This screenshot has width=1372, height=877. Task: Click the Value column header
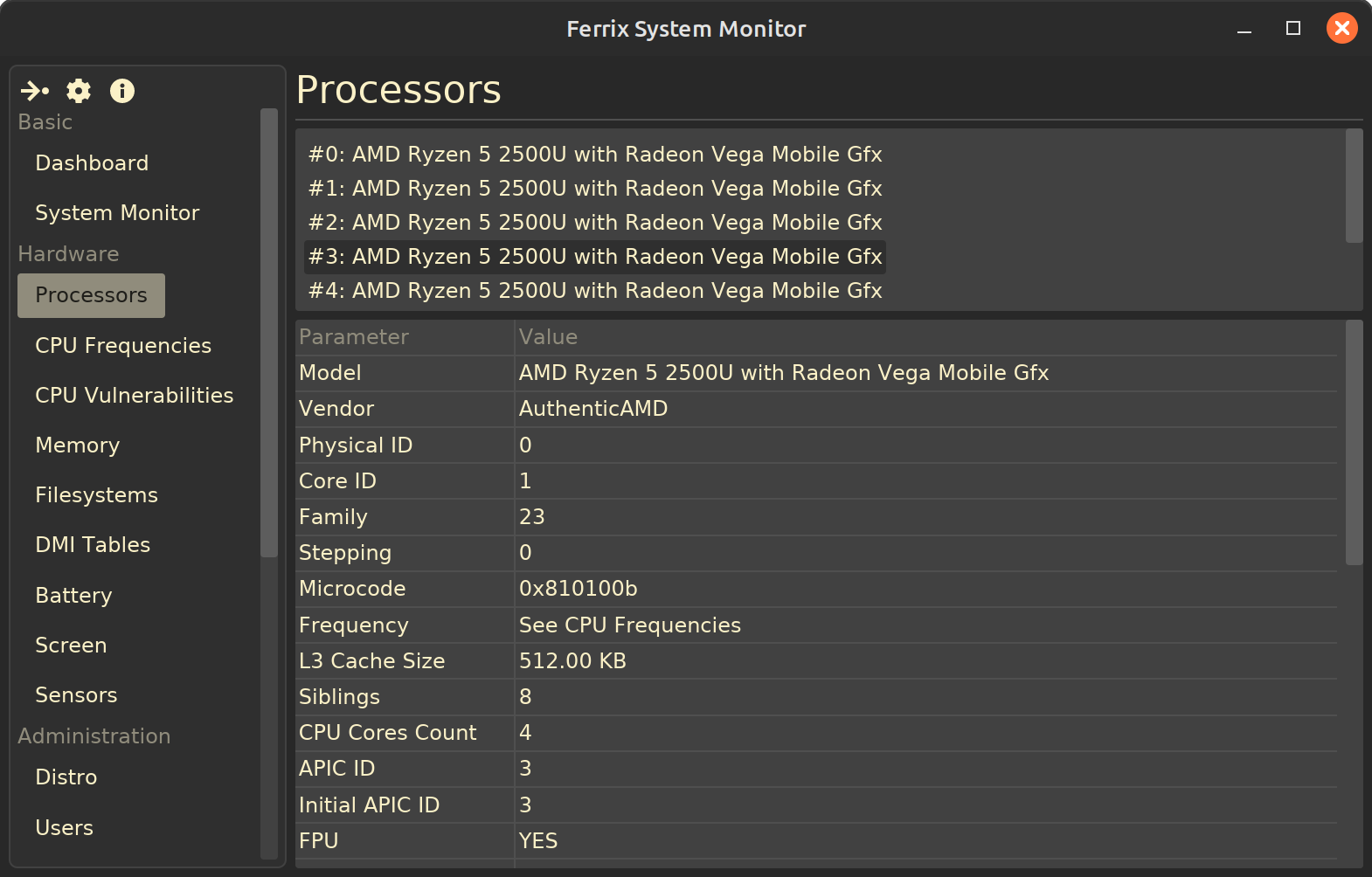tap(548, 337)
